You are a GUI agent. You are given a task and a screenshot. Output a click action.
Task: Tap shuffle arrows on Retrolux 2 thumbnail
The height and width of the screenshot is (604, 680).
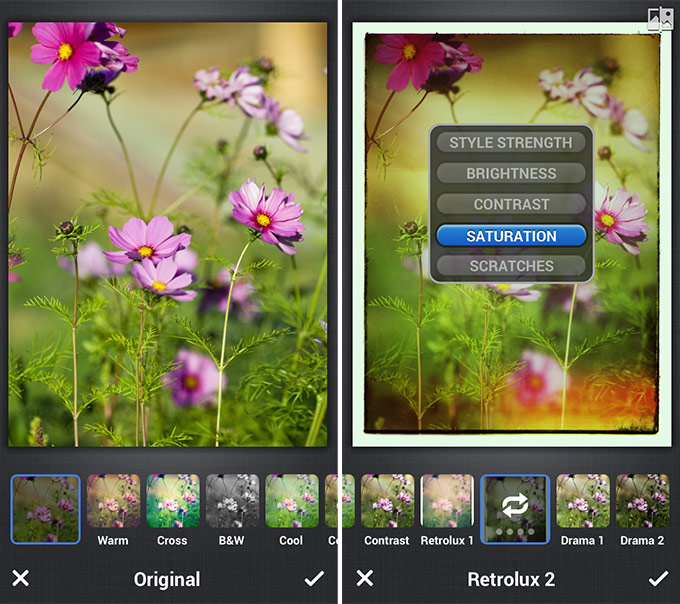coord(514,506)
